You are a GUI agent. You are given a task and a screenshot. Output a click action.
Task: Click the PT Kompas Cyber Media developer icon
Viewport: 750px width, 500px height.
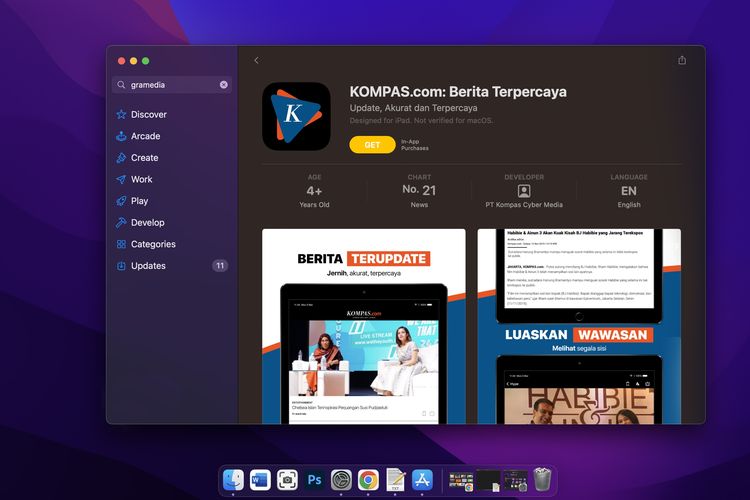click(524, 191)
